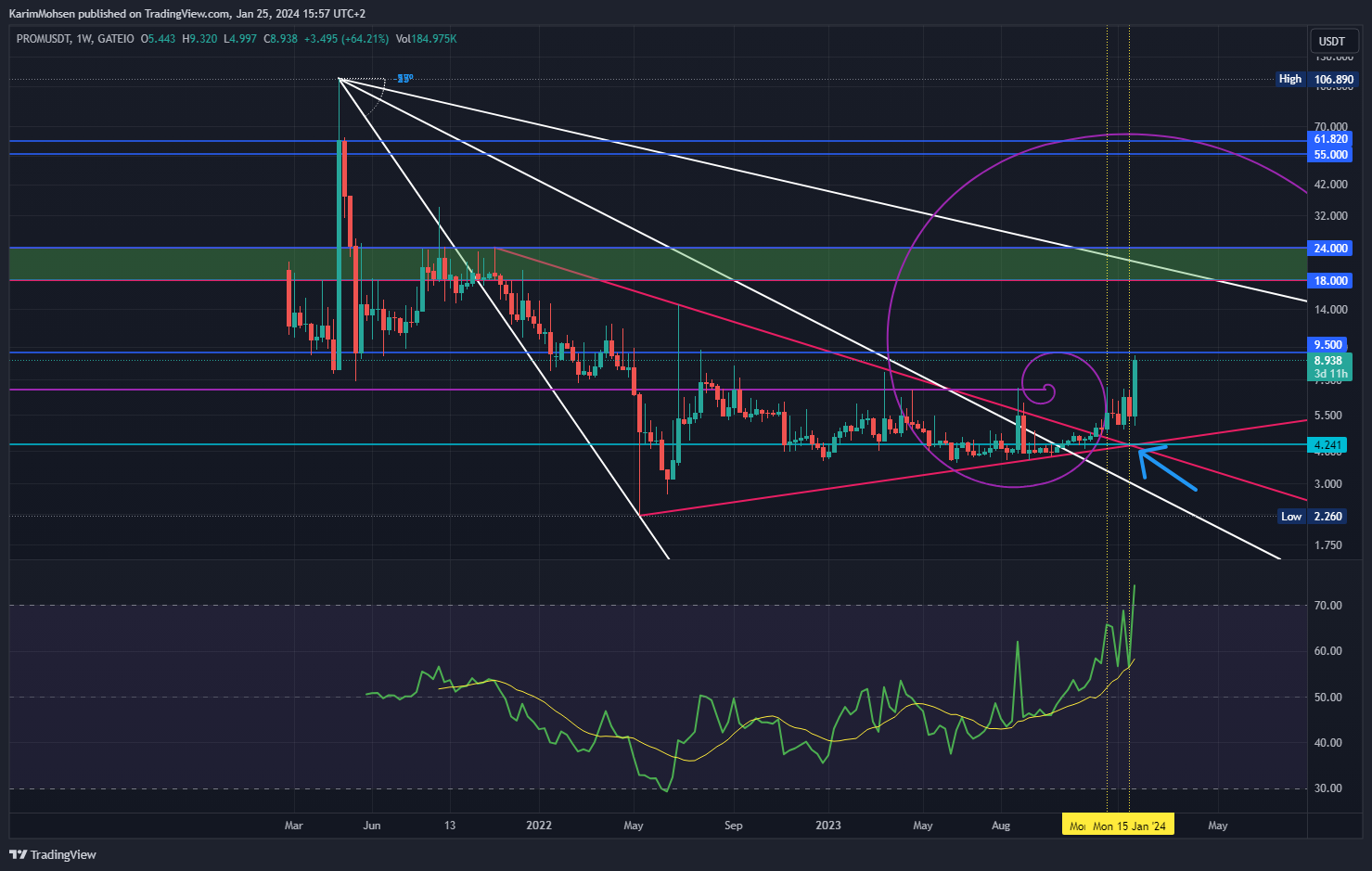Click the 24.000 price level label
Viewport: 1372px width, 871px height.
tap(1331, 249)
